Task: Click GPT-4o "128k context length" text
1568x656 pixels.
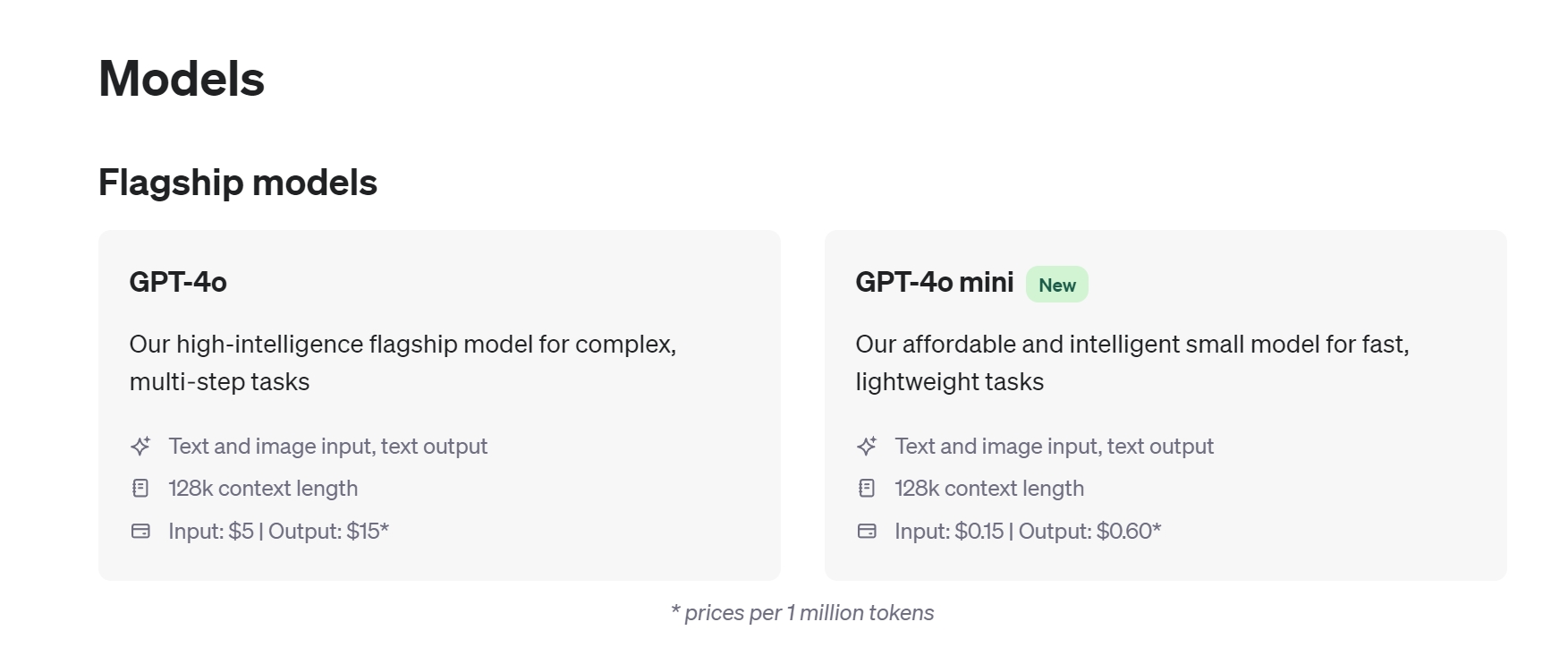Action: (263, 488)
